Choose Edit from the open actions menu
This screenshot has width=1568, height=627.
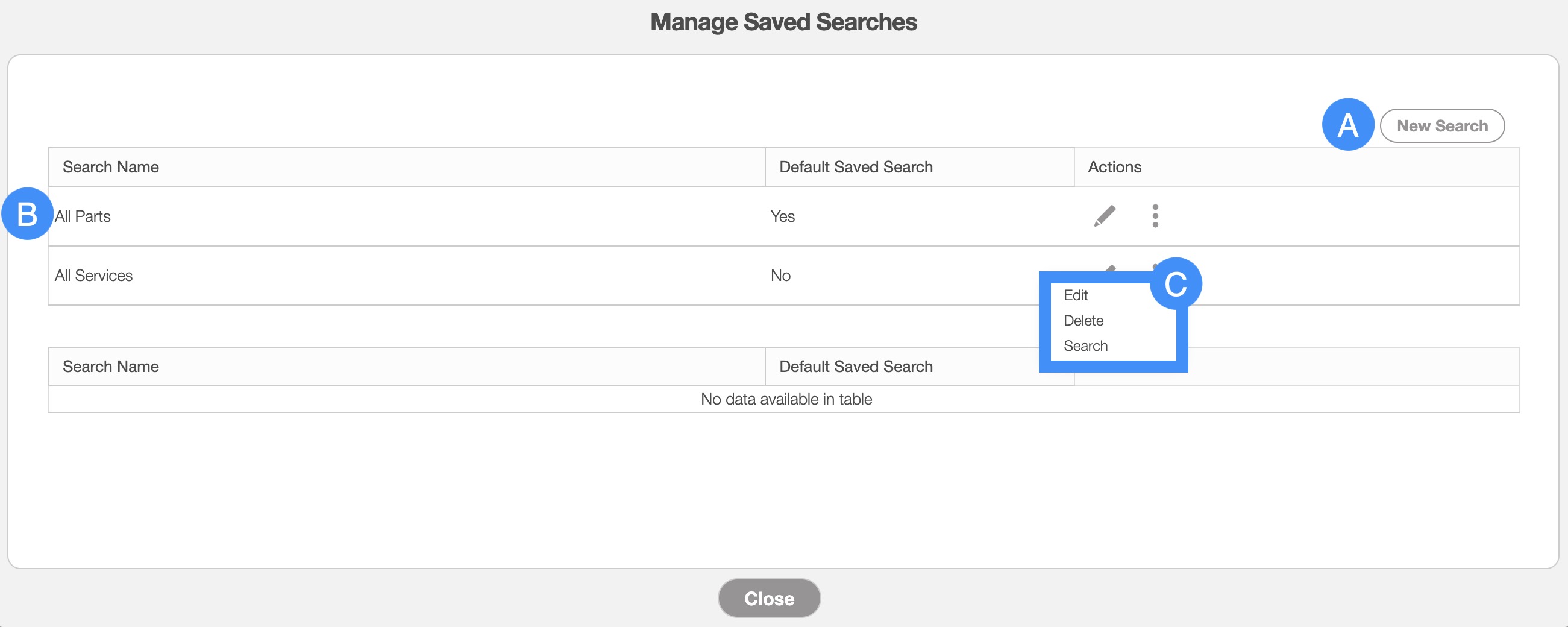tap(1075, 295)
